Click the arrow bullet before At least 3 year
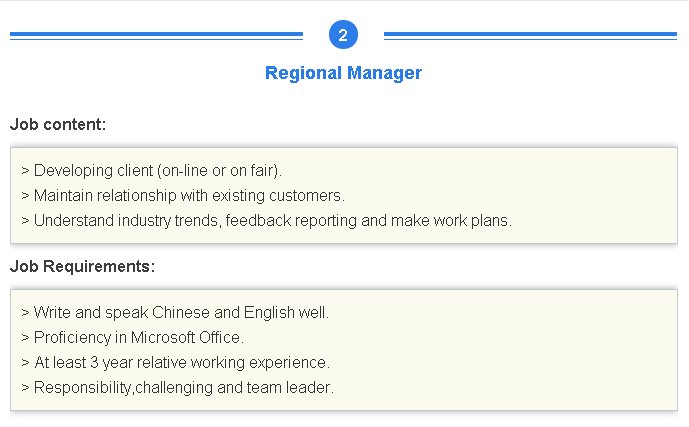This screenshot has width=689, height=427. tap(25, 363)
